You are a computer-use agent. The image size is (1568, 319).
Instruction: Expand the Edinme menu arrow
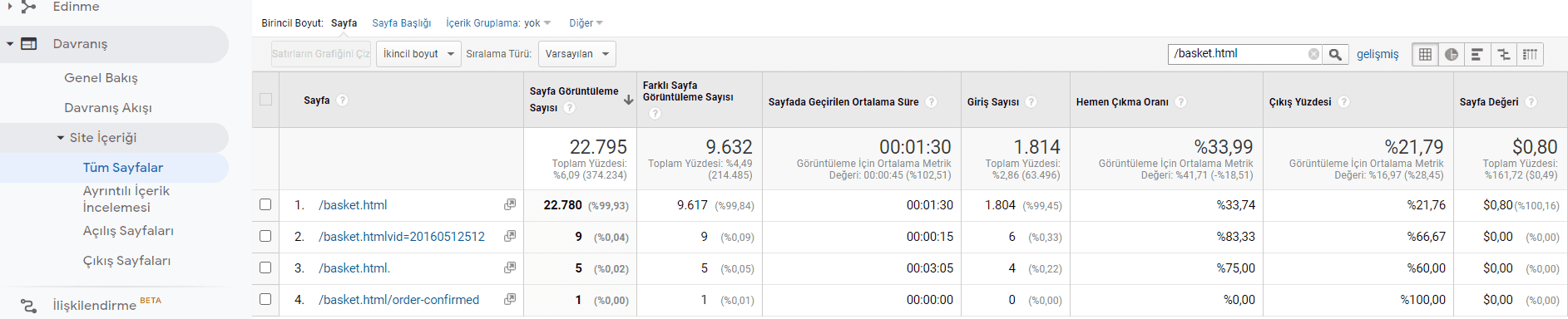pyautogui.click(x=10, y=7)
